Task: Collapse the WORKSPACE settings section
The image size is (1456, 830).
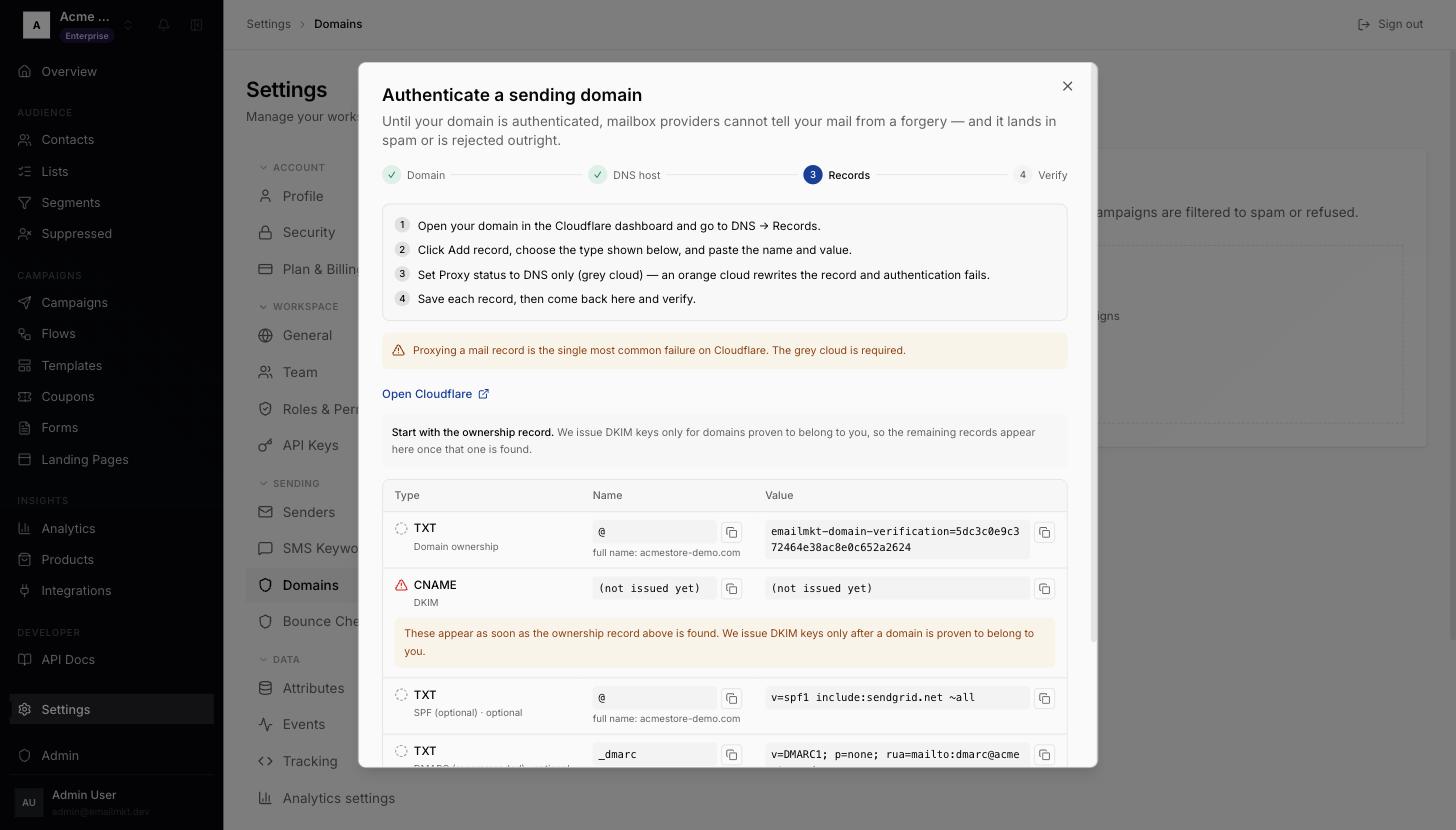Action: 298,306
